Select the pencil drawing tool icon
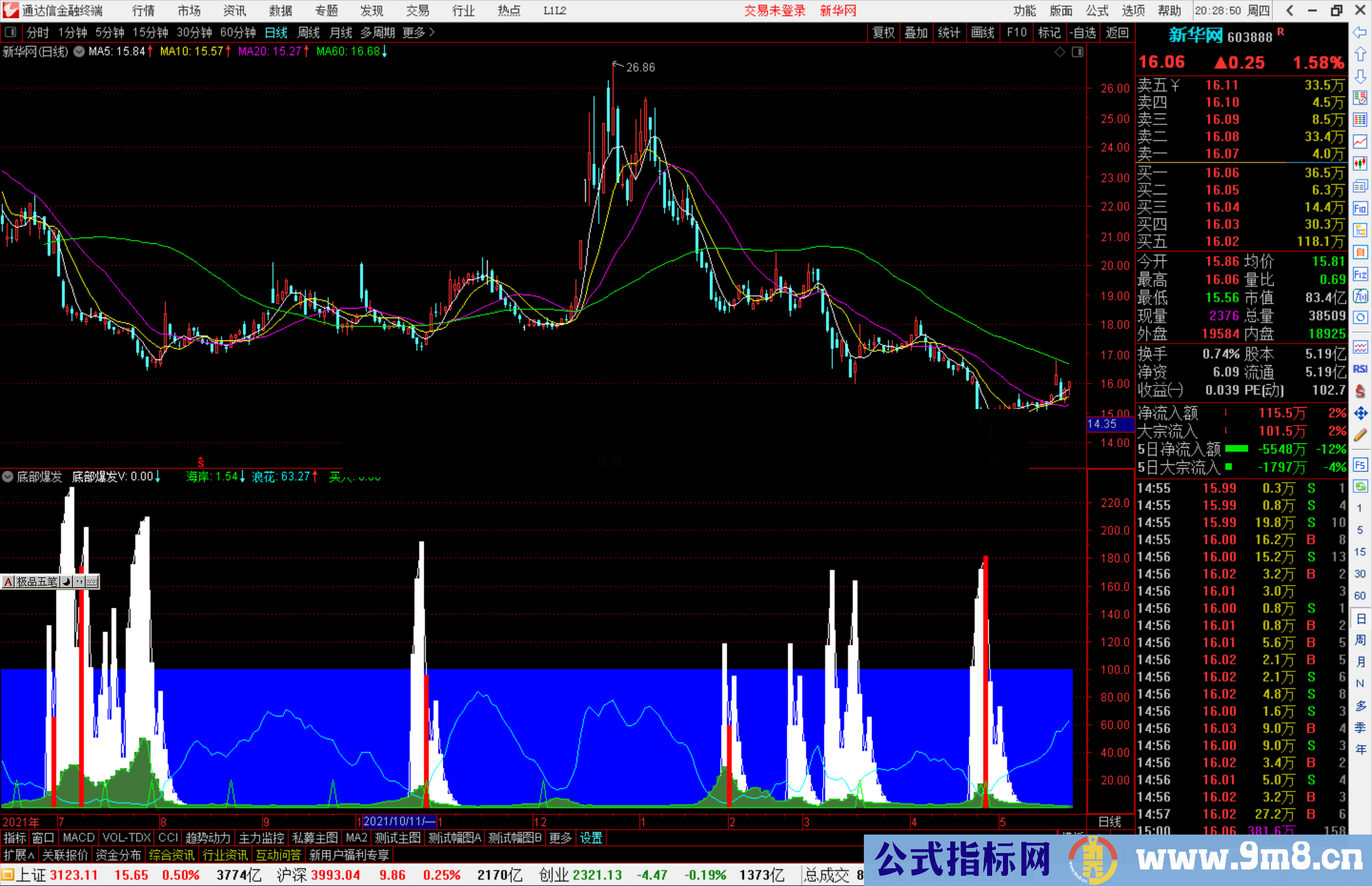 tap(1360, 436)
